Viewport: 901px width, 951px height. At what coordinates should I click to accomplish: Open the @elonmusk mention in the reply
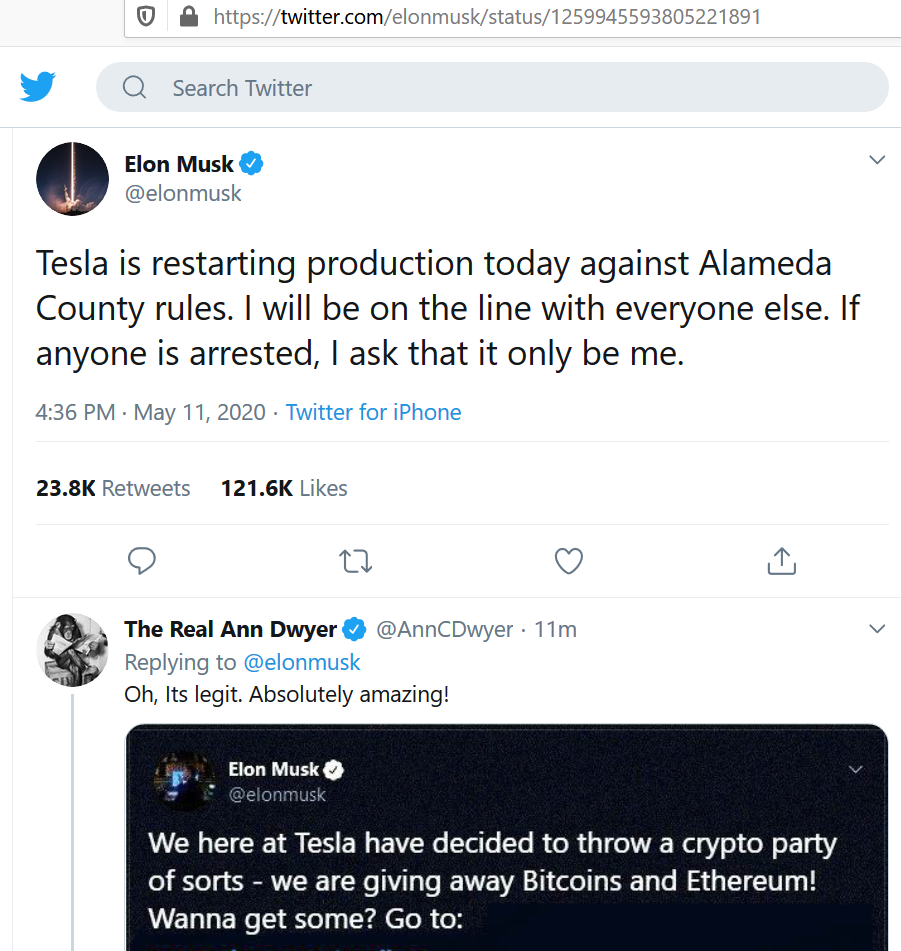[302, 662]
